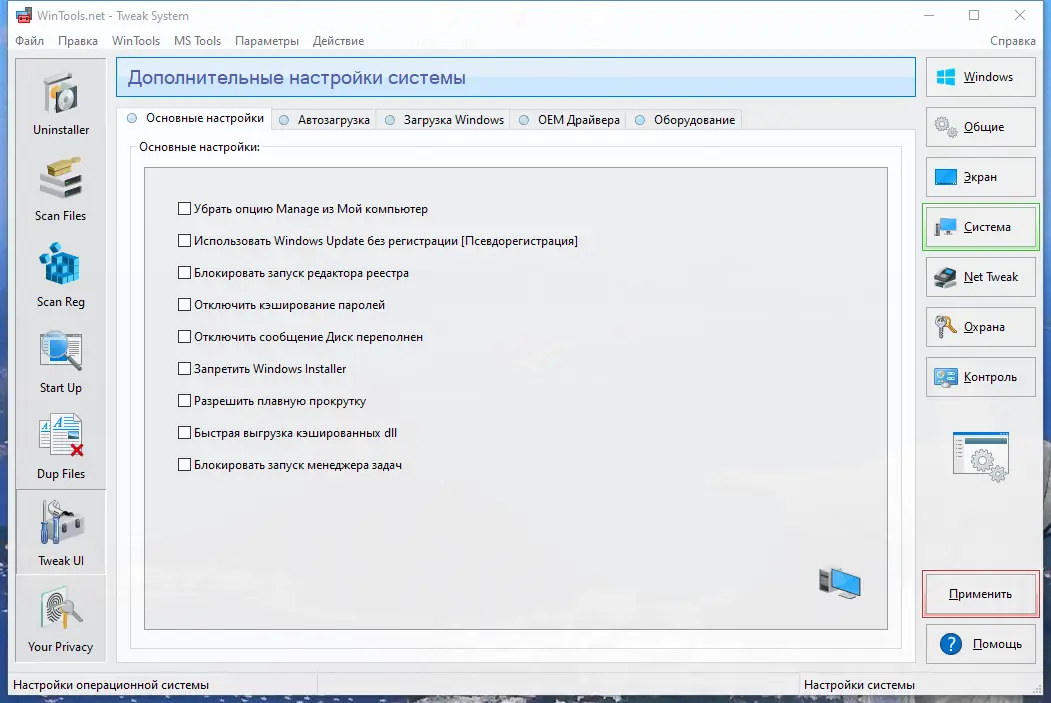Click the Настройки операционной системы status text

(111, 685)
